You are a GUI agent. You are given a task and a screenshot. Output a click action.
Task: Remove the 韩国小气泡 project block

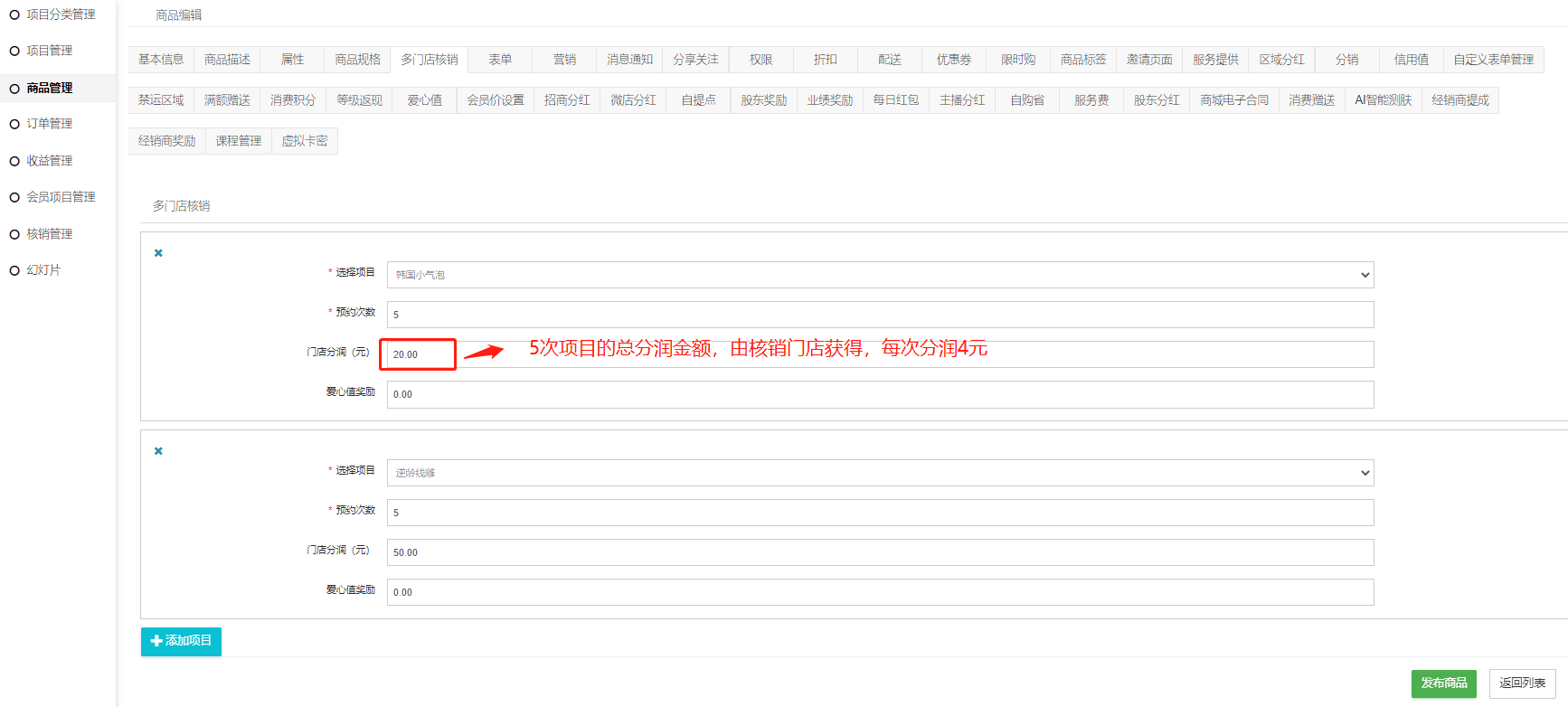pos(158,253)
